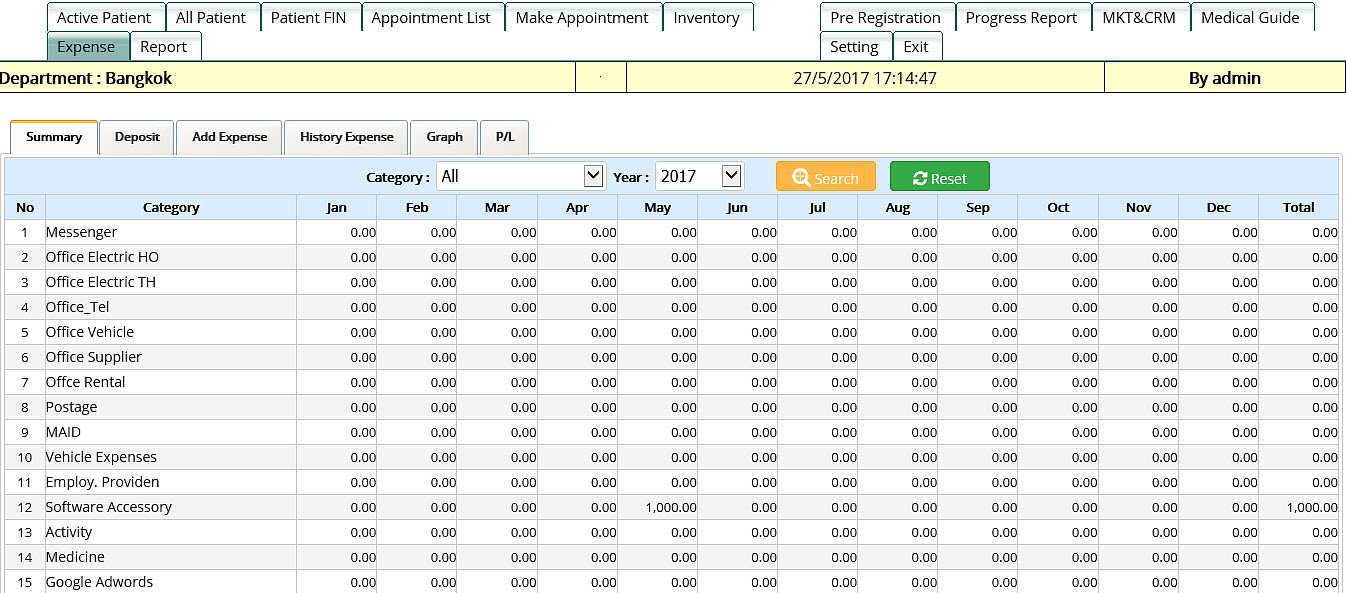Screen dimensions: 1346x593
Task: Click the Exit menu item
Action: point(916,46)
